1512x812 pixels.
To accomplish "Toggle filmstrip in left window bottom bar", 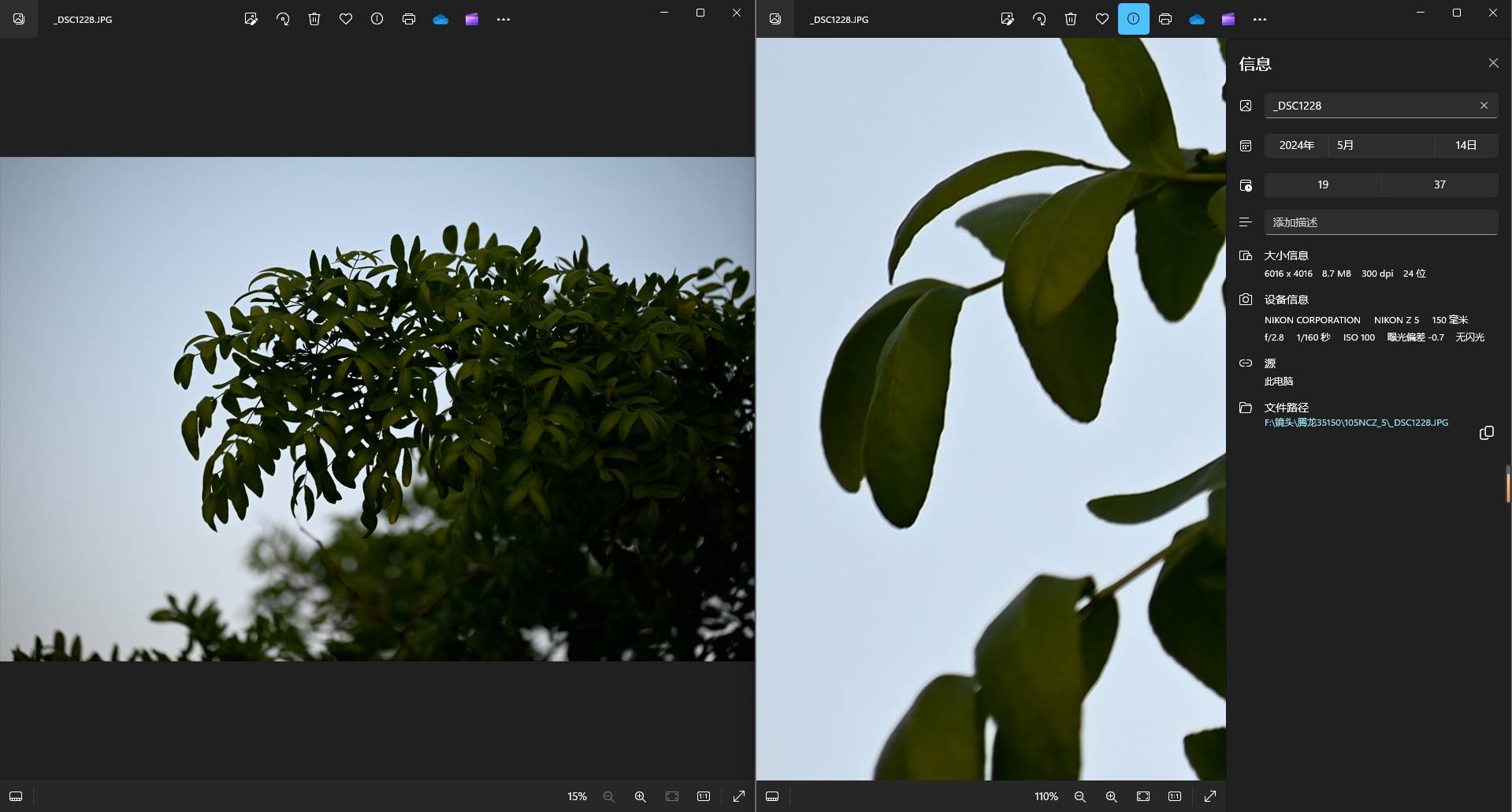I will point(16,796).
